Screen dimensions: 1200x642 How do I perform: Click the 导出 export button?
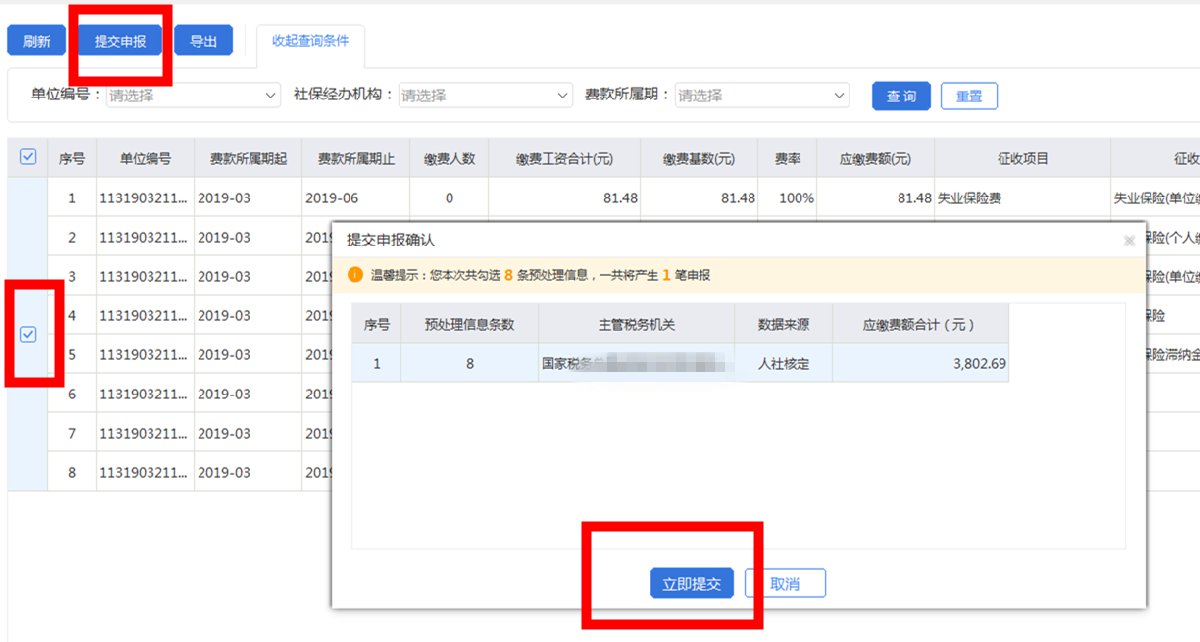click(x=203, y=41)
